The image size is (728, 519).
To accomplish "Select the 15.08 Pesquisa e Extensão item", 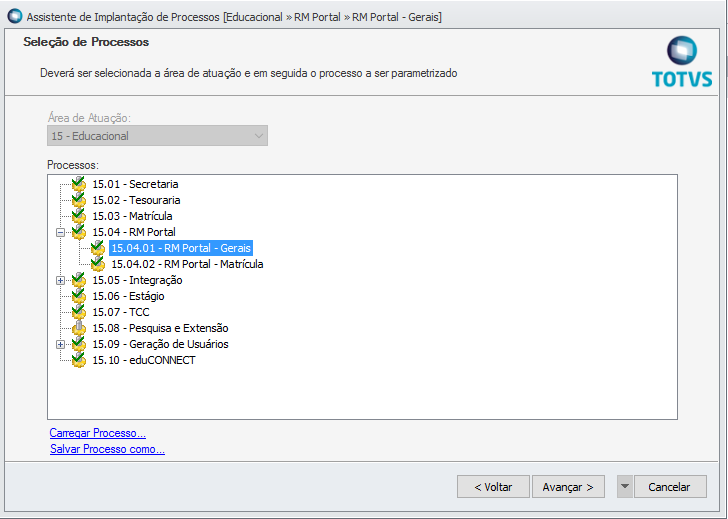I will click(160, 328).
